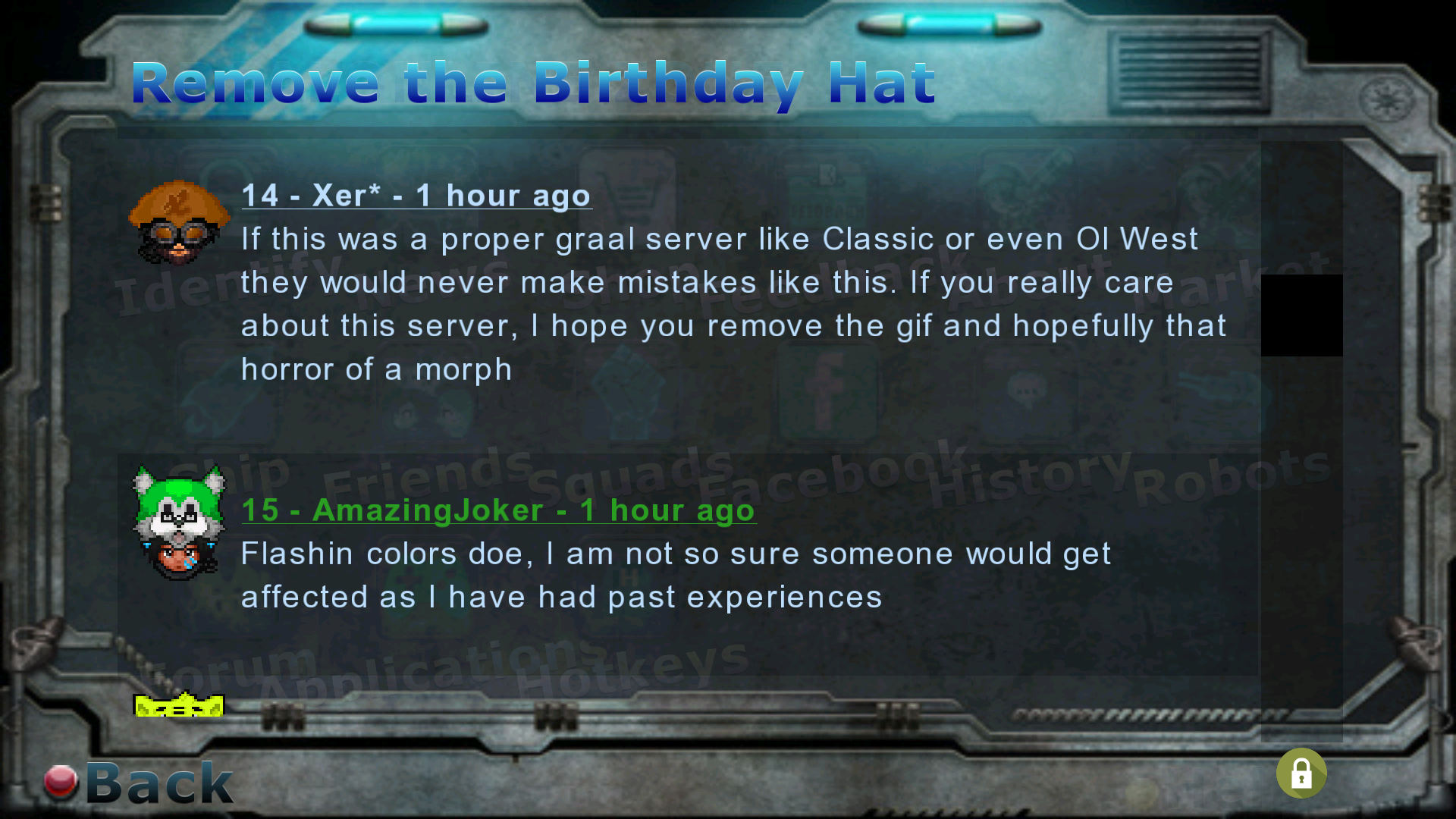Click the scrollbar track above the thumb
Viewport: 1456px width, 819px height.
point(1301,209)
